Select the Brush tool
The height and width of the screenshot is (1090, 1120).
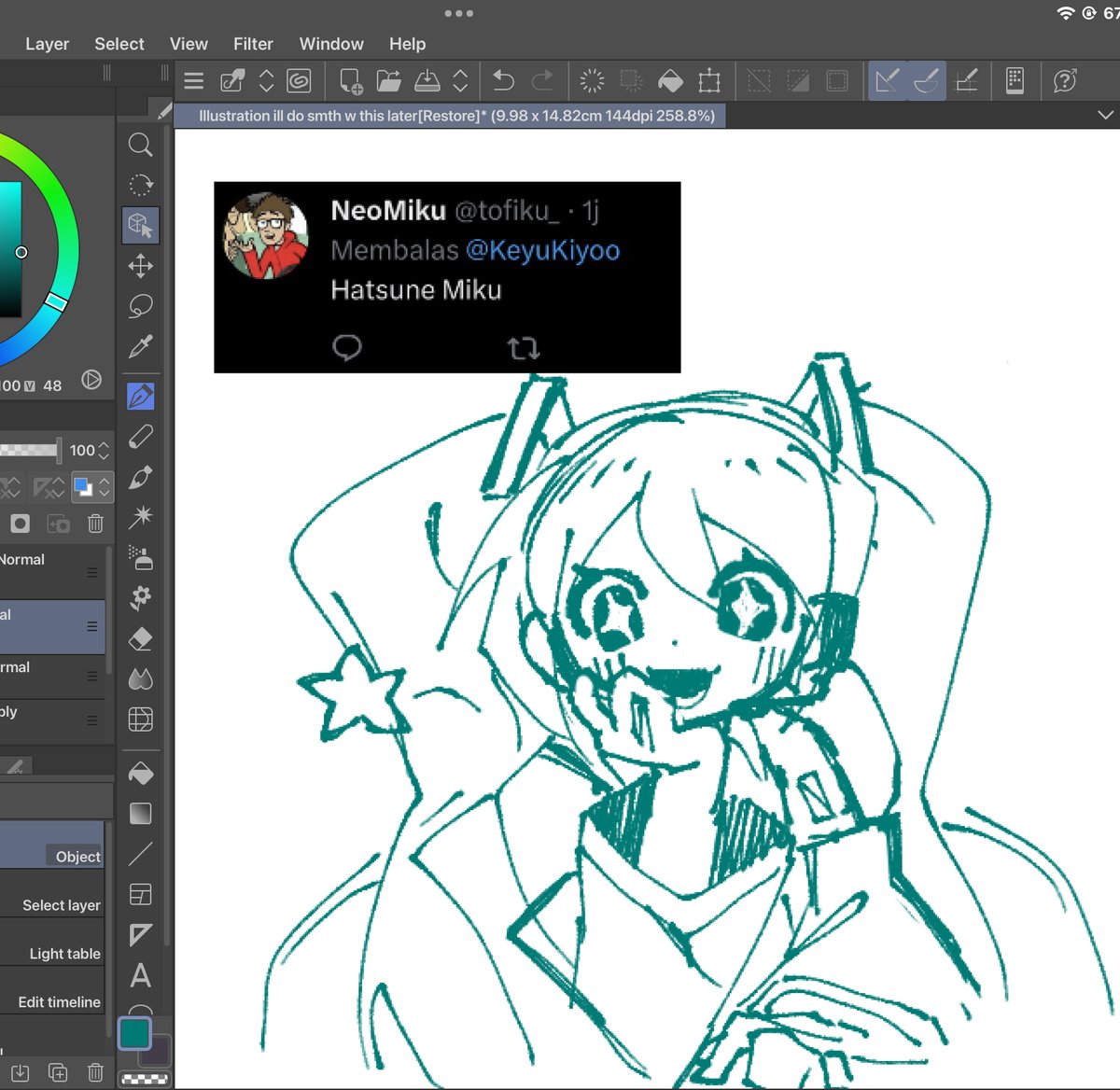pyautogui.click(x=141, y=477)
